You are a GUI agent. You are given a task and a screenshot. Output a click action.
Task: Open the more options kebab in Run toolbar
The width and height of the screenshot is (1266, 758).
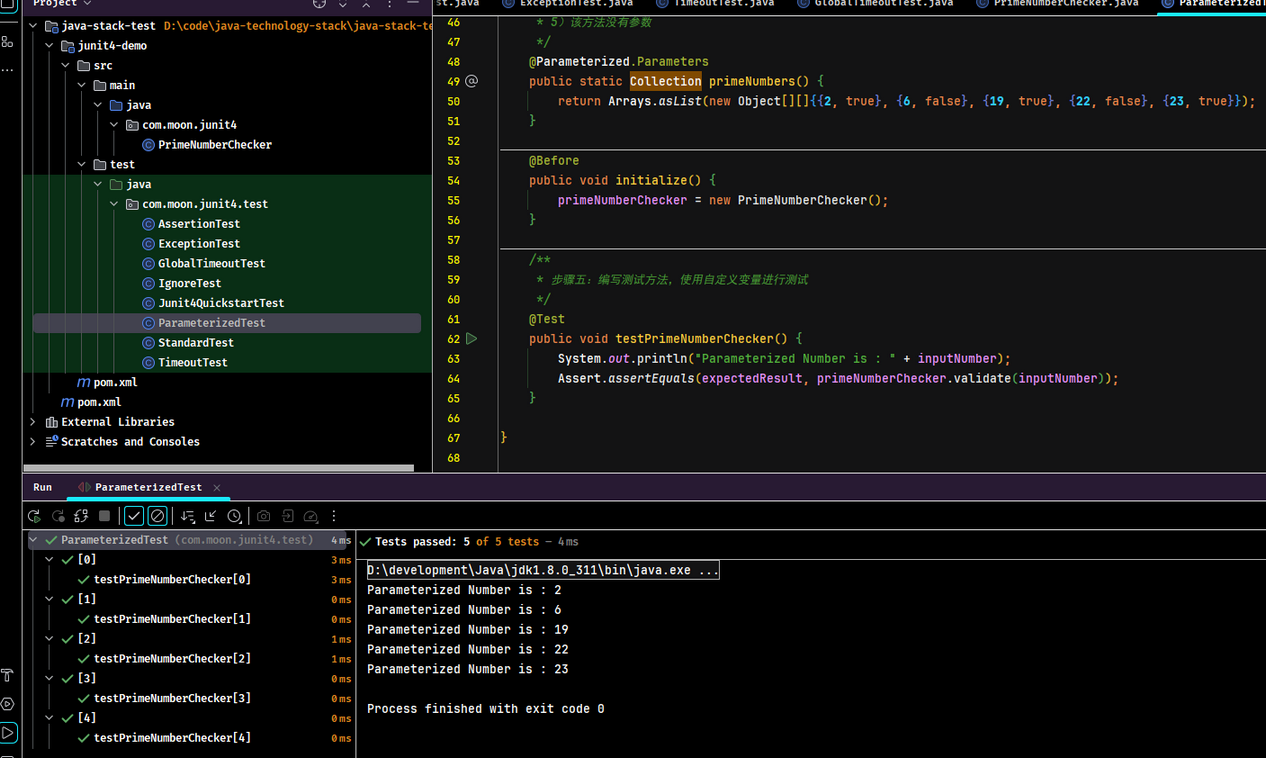tap(334, 516)
